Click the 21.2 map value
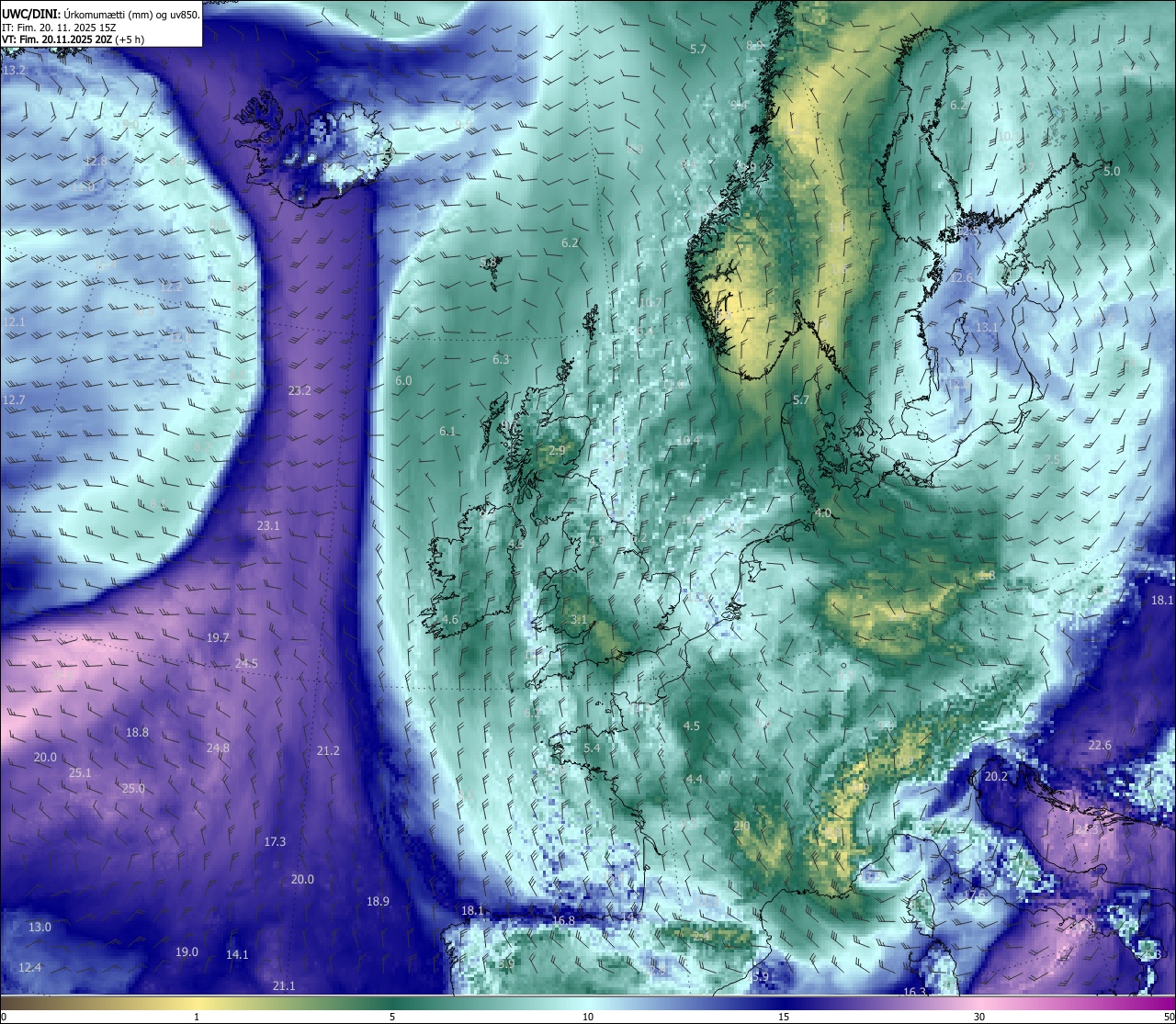Image resolution: width=1176 pixels, height=1024 pixels. [328, 750]
